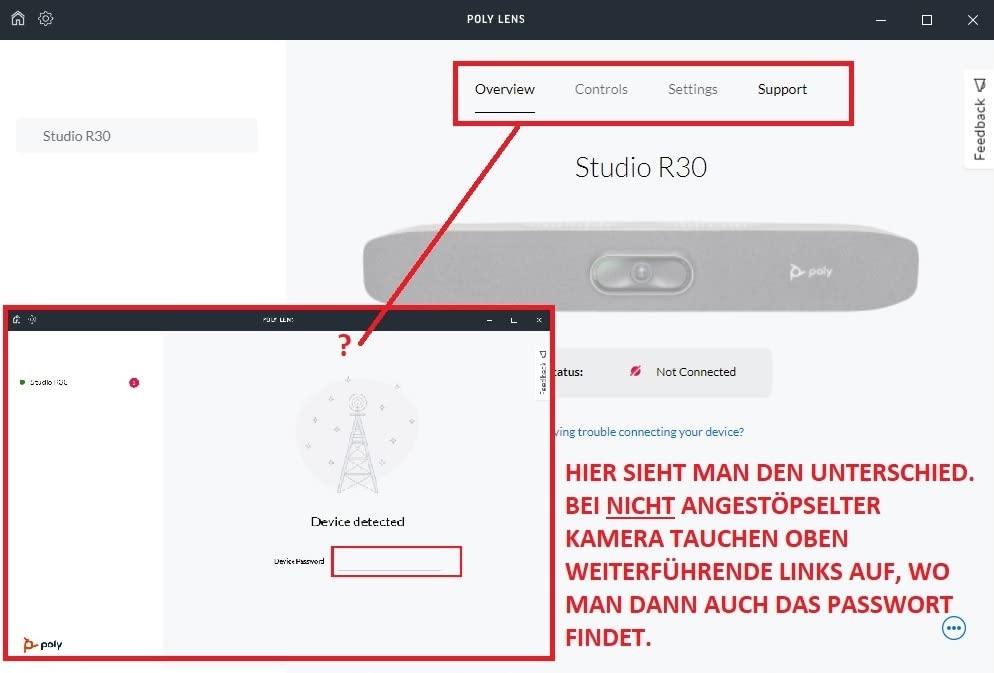
Task: Go to the Settings tab
Action: point(693,89)
